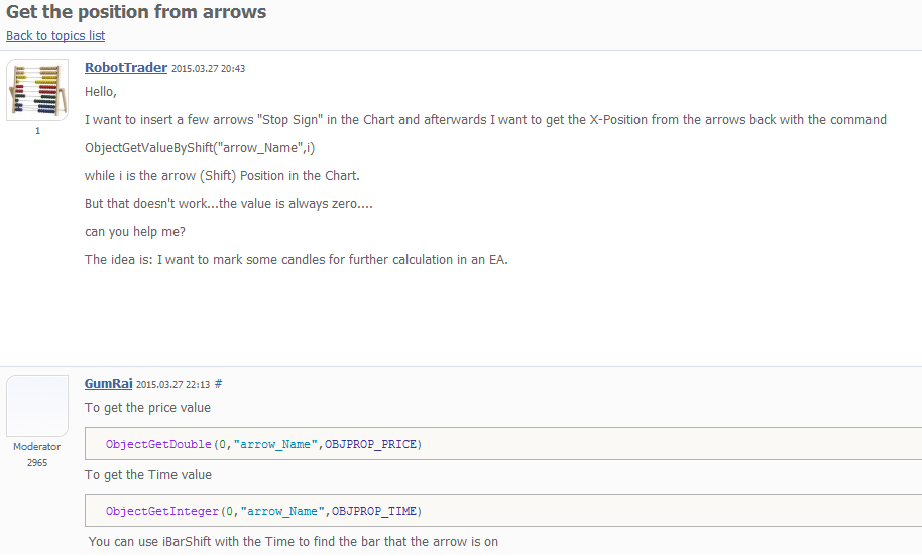Click the 'To get the Time value' text
Screen dimensions: 922x556
pyautogui.click(x=148, y=475)
